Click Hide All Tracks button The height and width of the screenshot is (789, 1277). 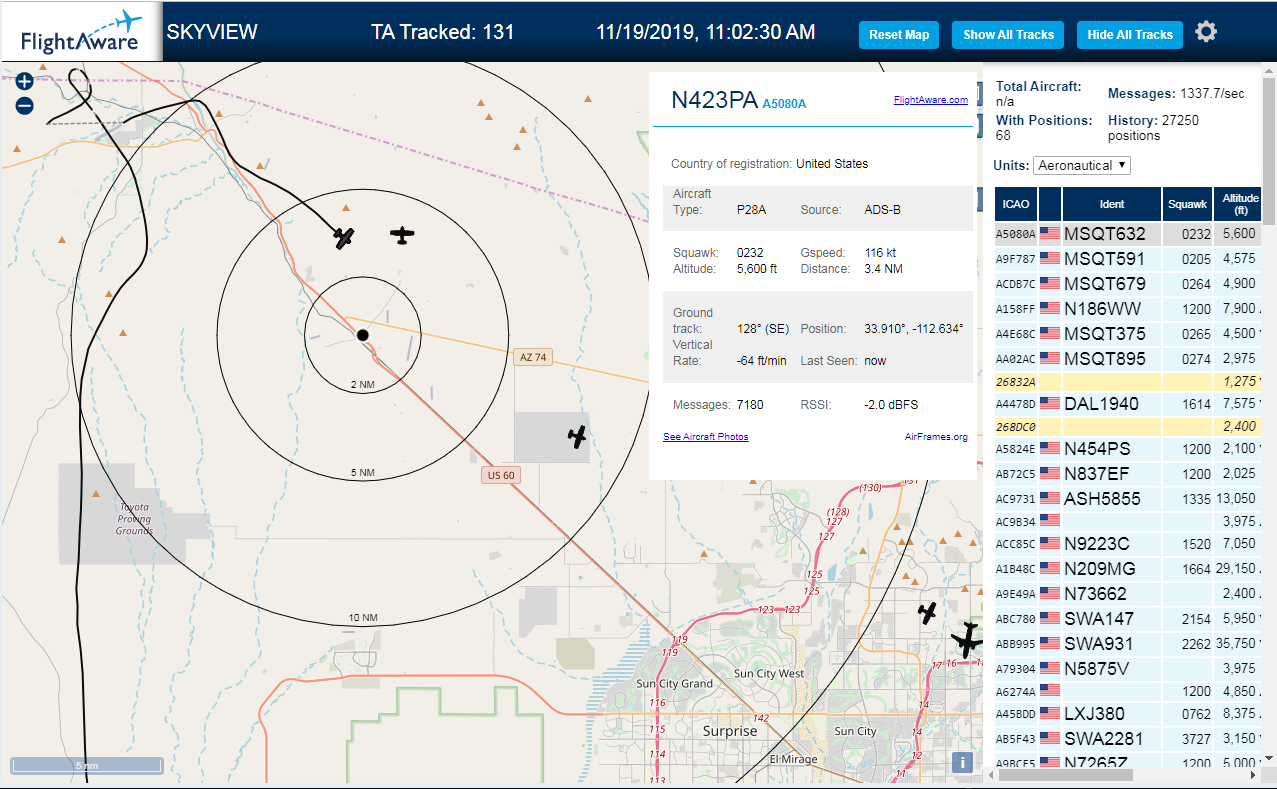click(x=1129, y=34)
